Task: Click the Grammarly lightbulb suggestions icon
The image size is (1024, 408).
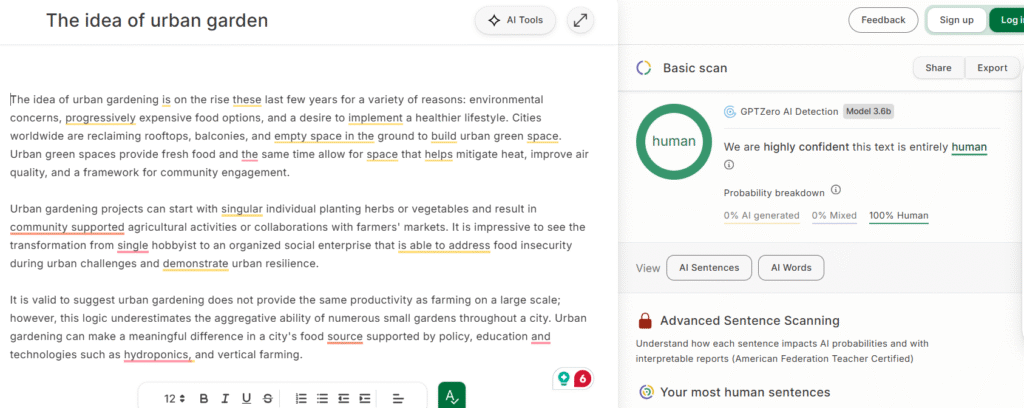Action: [x=563, y=378]
